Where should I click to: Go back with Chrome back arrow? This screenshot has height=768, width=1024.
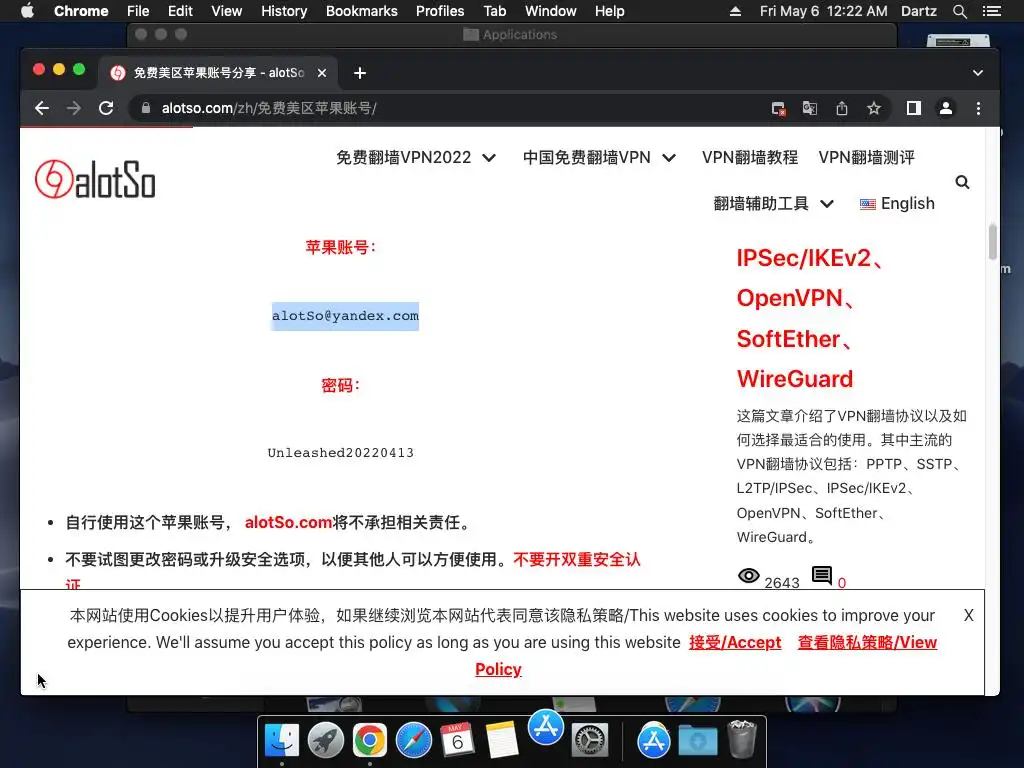pyautogui.click(x=42, y=108)
